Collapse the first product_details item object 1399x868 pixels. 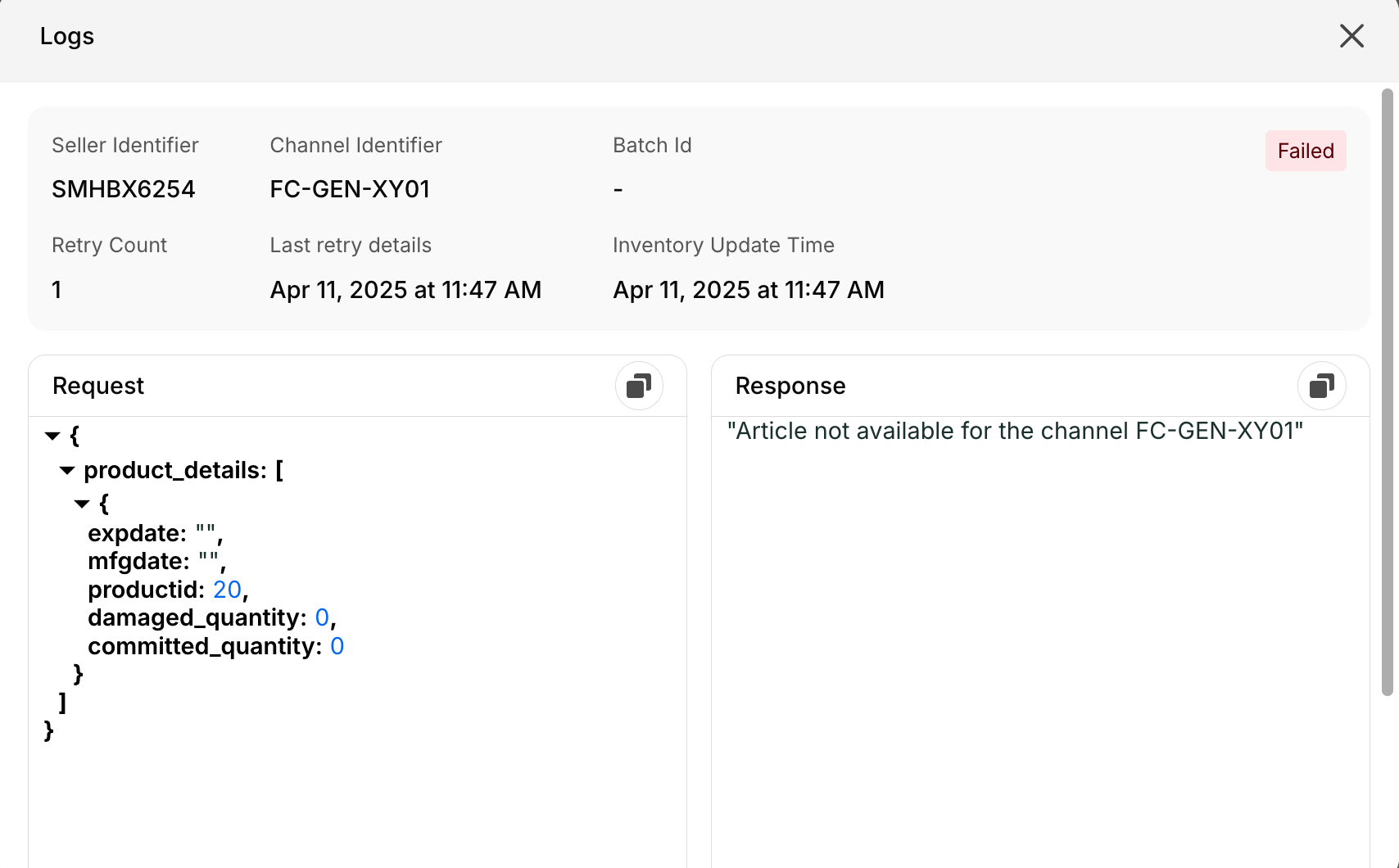coord(82,504)
